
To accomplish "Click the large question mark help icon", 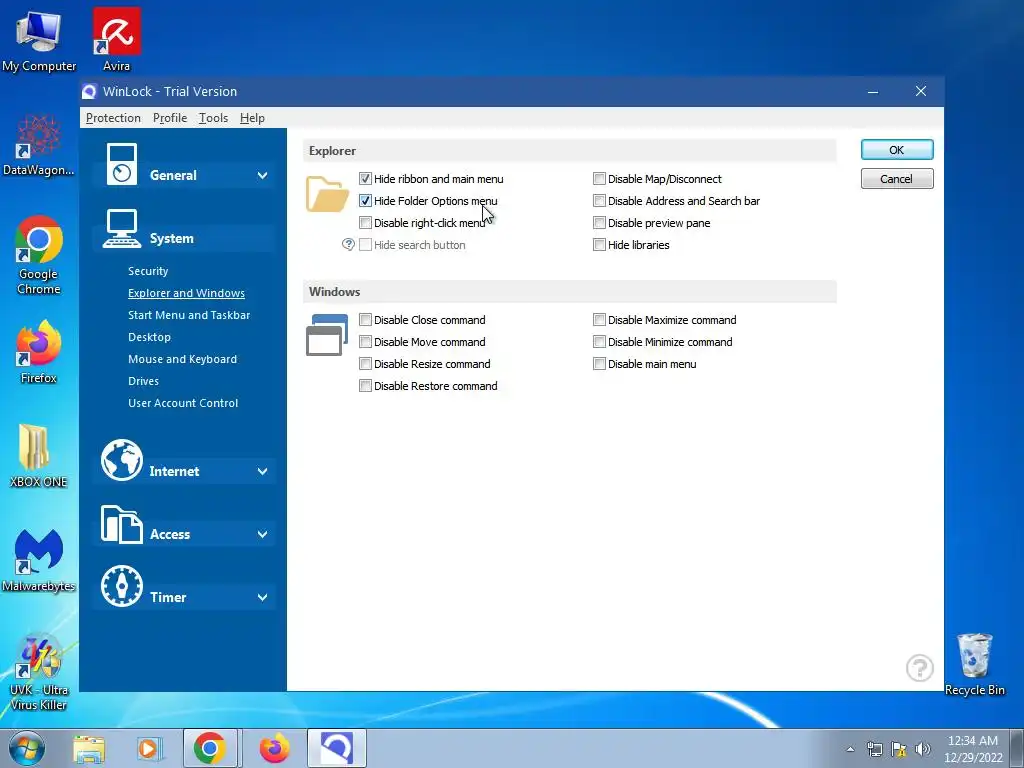I will coord(920,667).
